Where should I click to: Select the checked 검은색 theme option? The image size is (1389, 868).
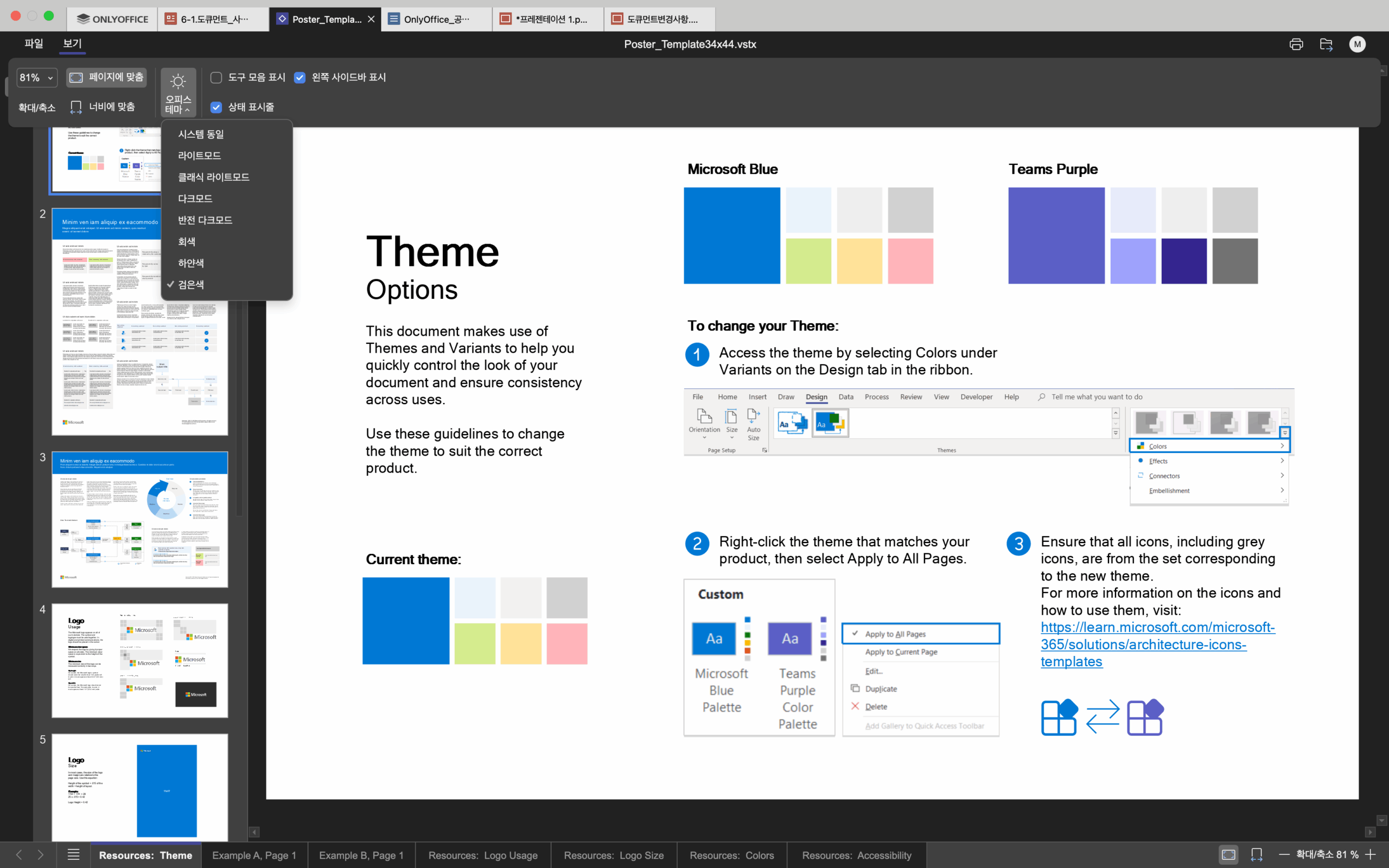pyautogui.click(x=227, y=284)
